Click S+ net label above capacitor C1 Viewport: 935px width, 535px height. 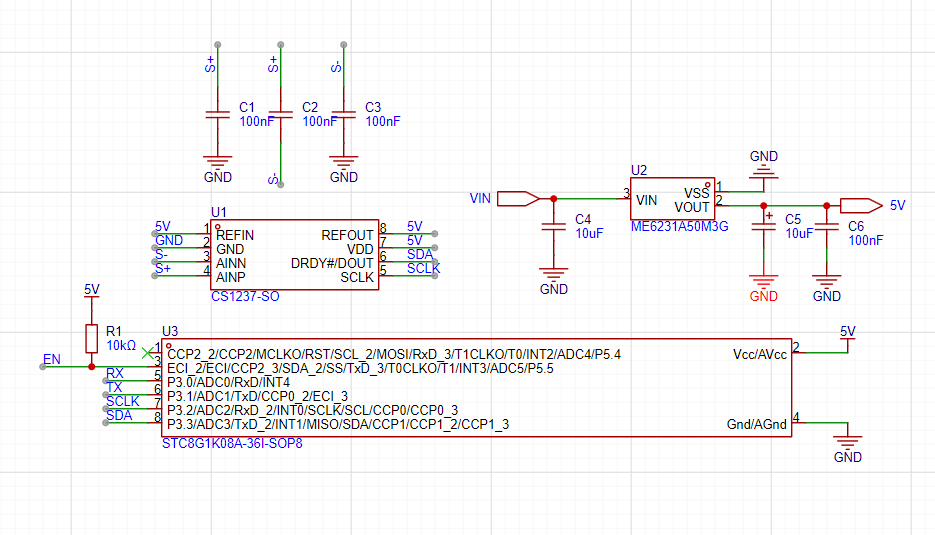pos(210,64)
